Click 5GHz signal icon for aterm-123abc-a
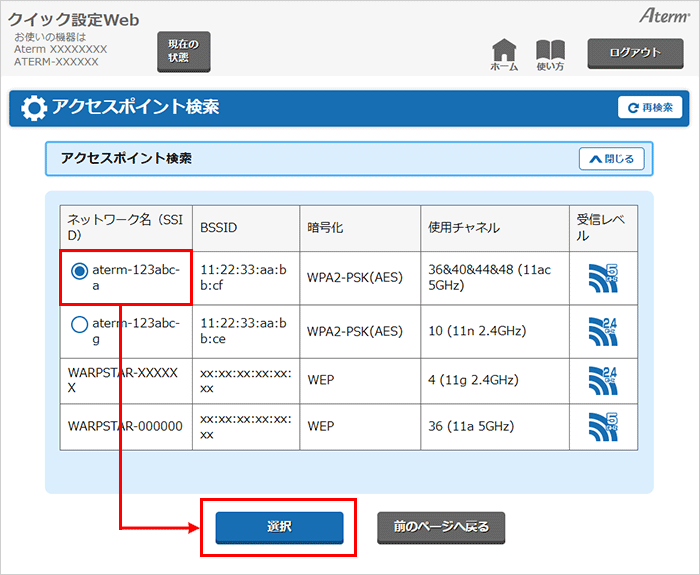Screen dimensions: 700x575 [603, 279]
